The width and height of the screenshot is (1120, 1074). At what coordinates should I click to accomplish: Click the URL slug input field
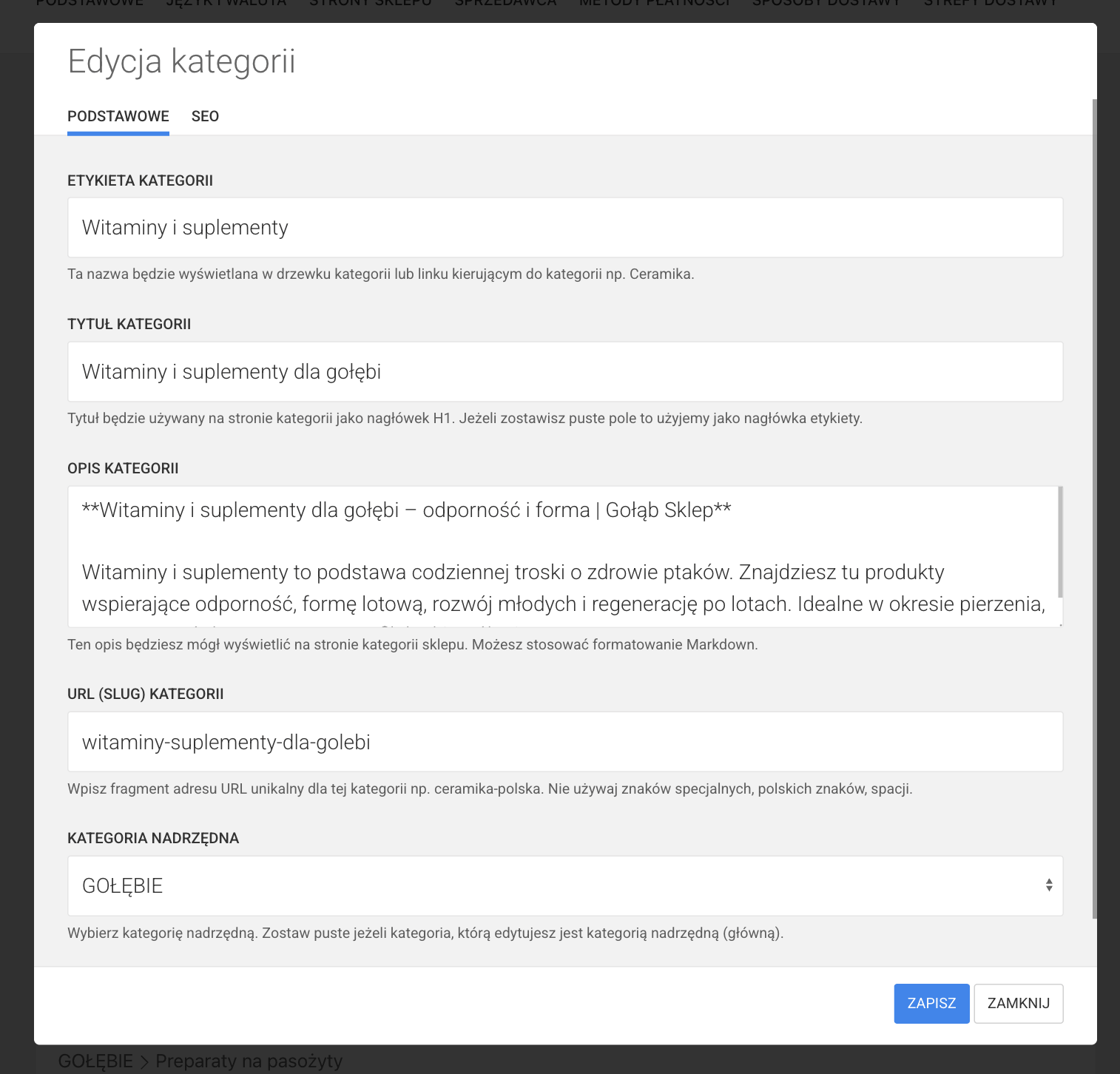564,742
